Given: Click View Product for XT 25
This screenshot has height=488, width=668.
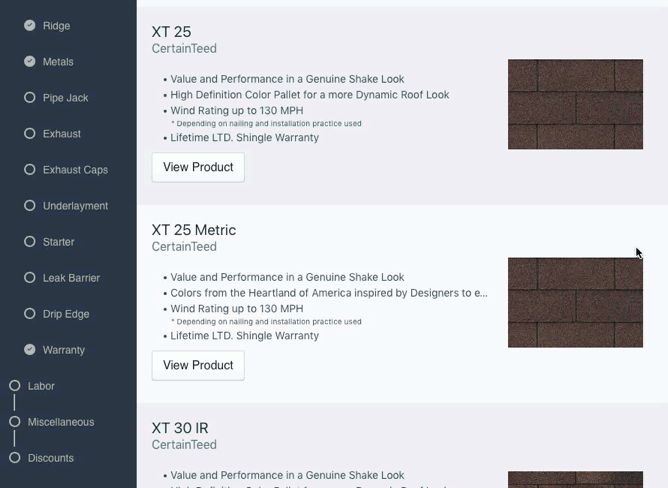Looking at the screenshot, I should point(198,167).
